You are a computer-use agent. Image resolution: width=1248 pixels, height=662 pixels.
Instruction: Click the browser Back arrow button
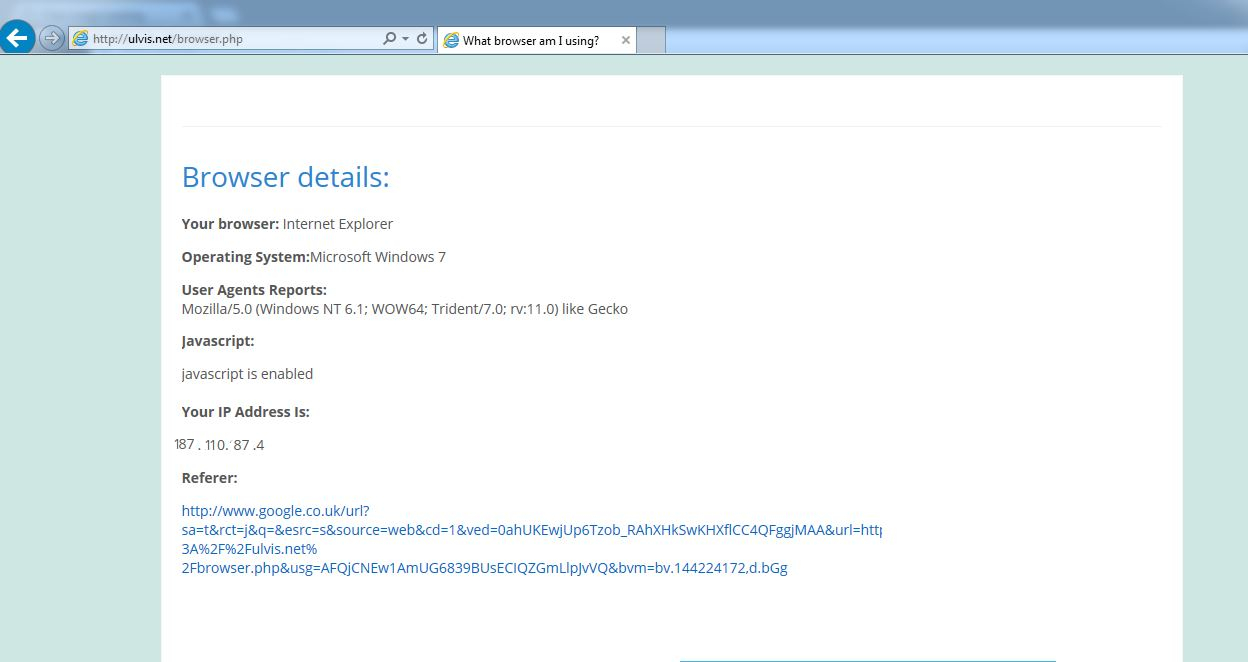(x=17, y=39)
